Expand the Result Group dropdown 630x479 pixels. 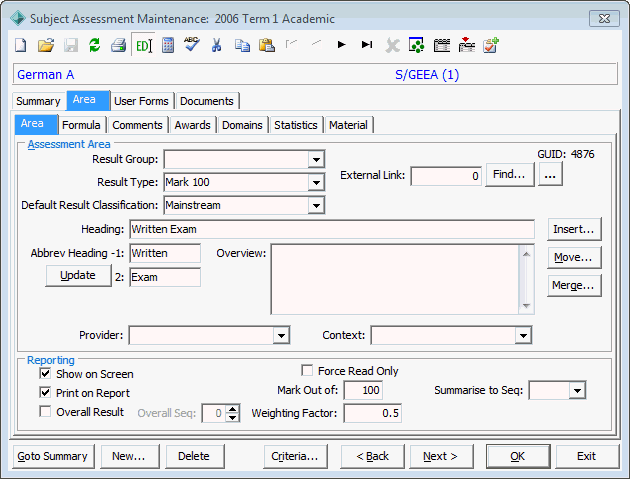(316, 160)
